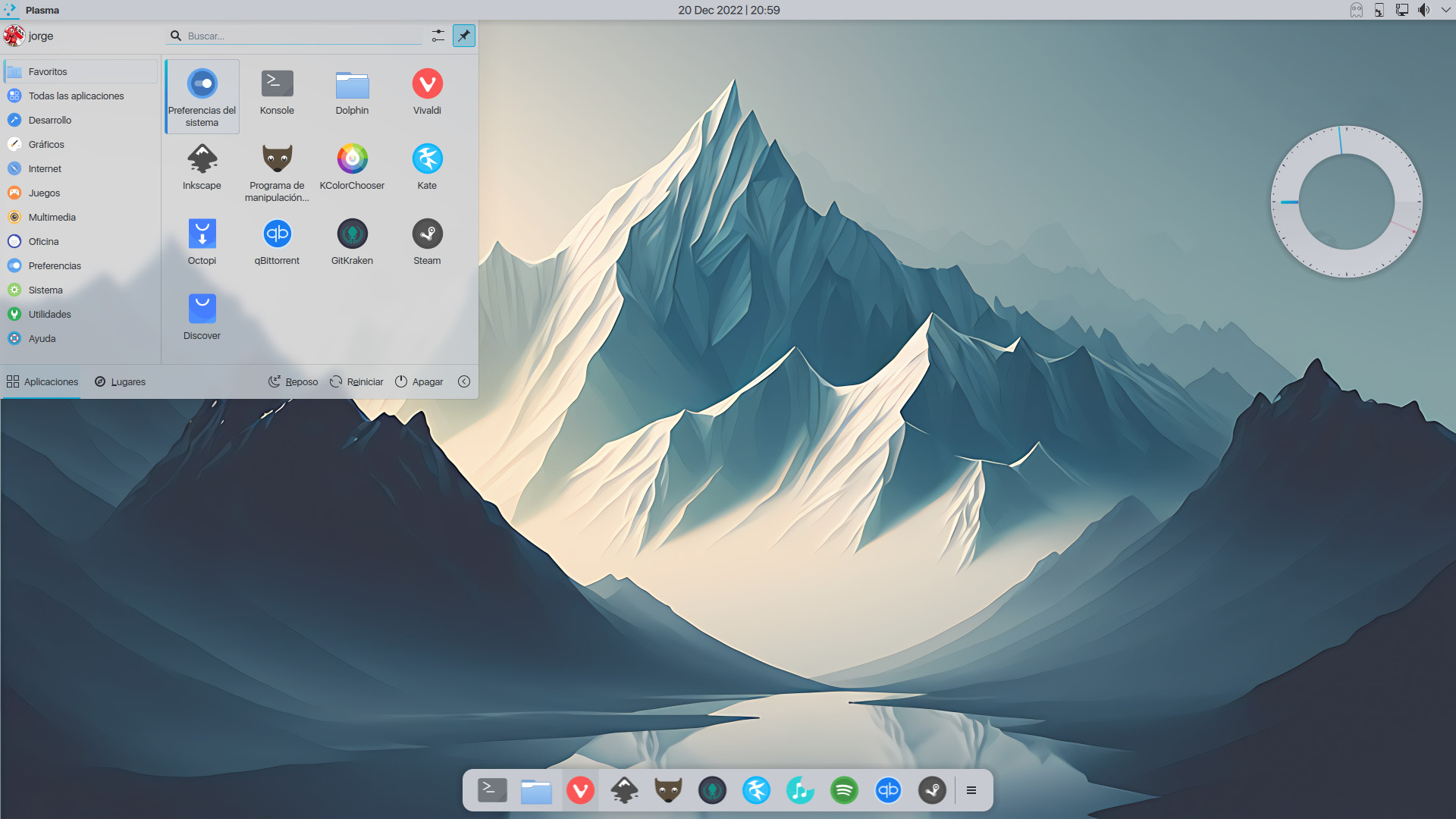Click inside the Buscar search field
The width and height of the screenshot is (1456, 819).
click(x=296, y=36)
